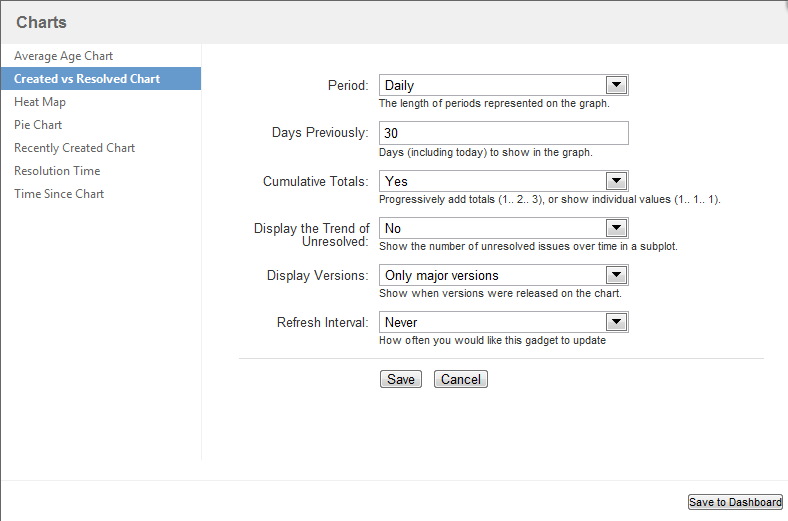The image size is (788, 521).
Task: Click Save to Dashboard
Action: coord(735,502)
